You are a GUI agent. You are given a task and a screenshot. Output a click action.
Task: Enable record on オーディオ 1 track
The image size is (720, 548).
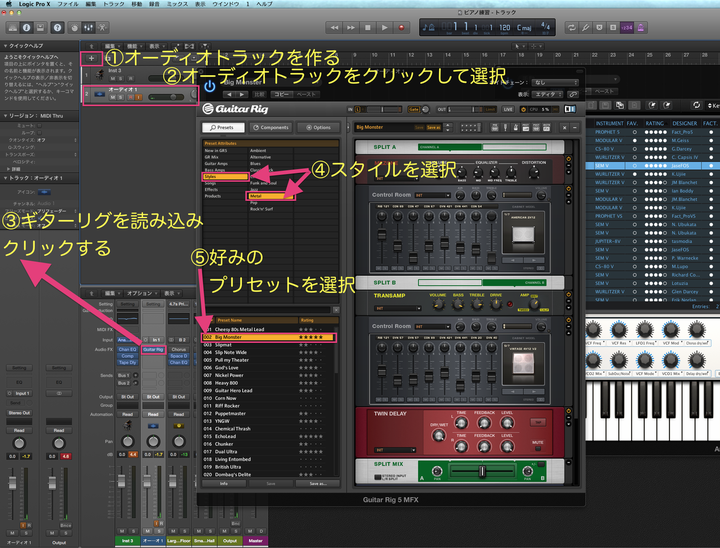(x=130, y=97)
